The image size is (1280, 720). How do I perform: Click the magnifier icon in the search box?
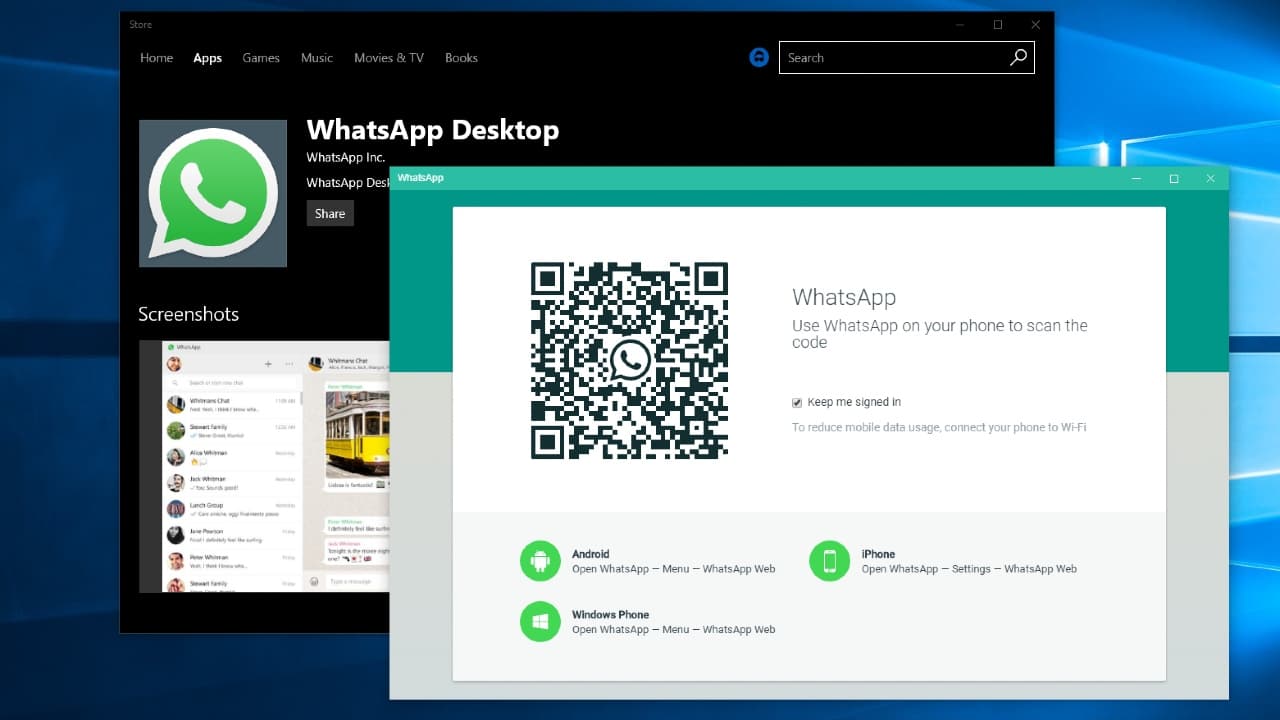click(1018, 57)
